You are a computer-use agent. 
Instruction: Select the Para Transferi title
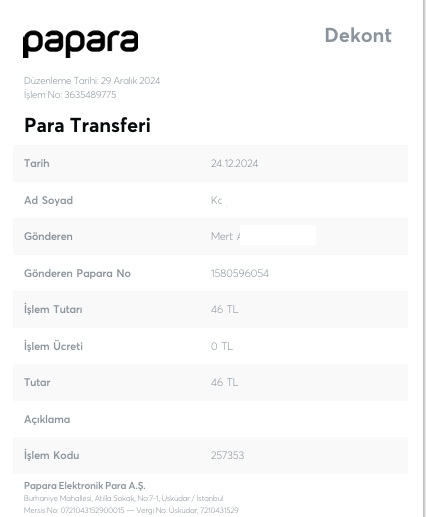(87, 126)
